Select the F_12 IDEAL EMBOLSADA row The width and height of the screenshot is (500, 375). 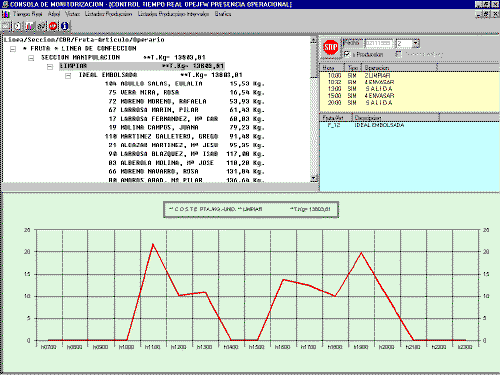(x=366, y=125)
